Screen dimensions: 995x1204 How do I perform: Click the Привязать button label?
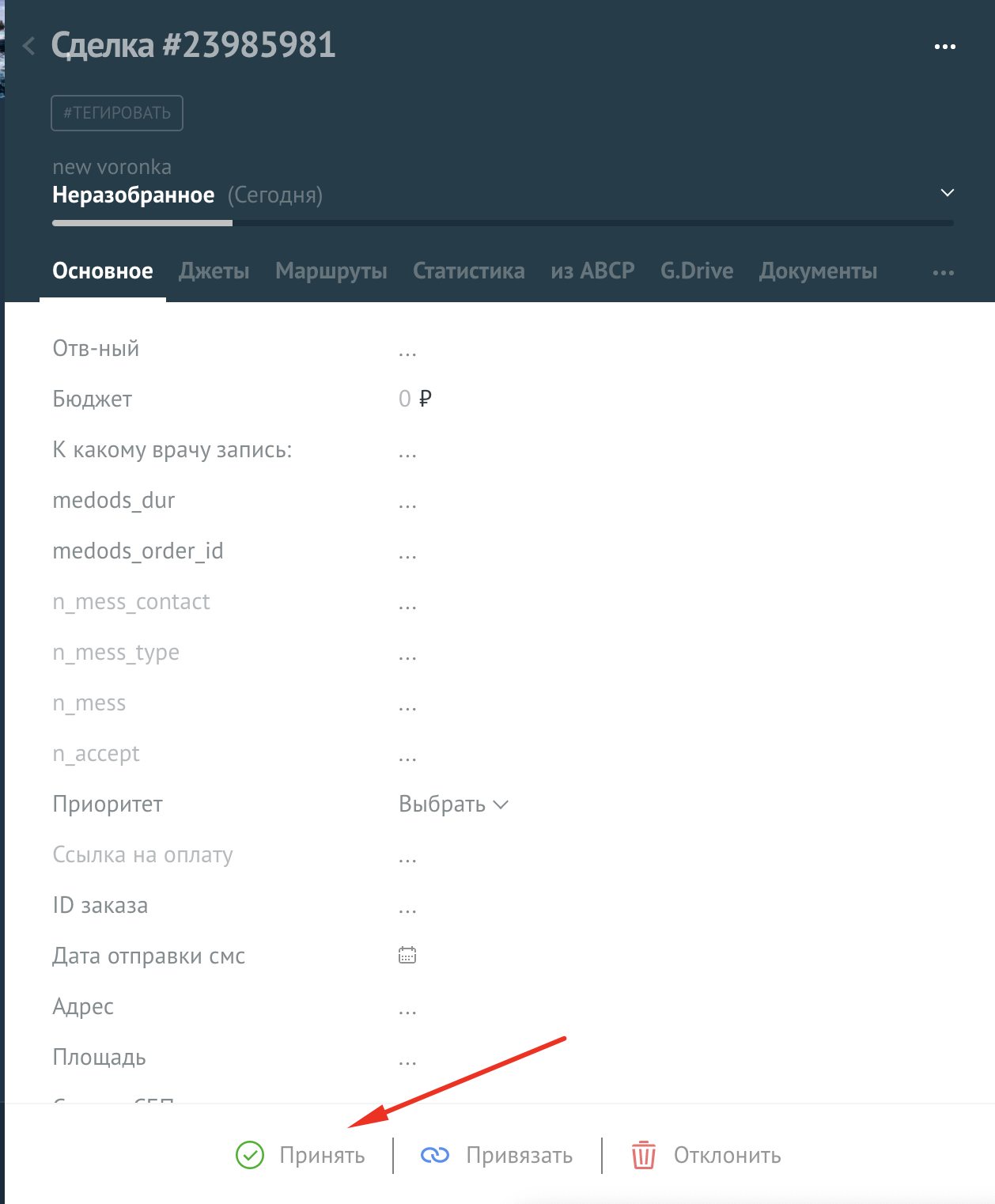[519, 1155]
